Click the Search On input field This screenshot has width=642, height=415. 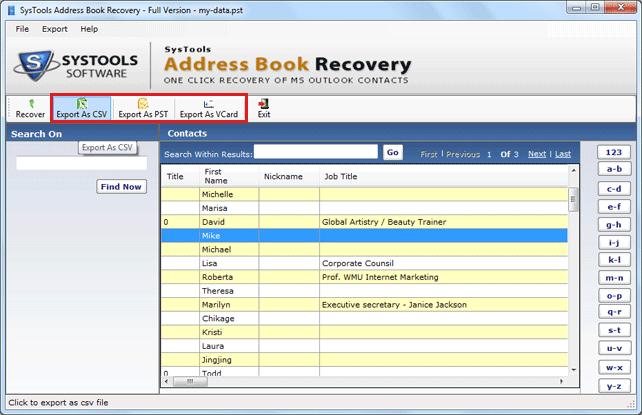[81, 163]
